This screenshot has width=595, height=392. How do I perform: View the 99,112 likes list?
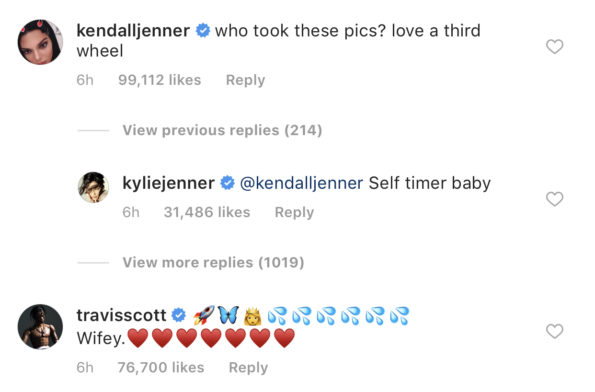pyautogui.click(x=159, y=80)
